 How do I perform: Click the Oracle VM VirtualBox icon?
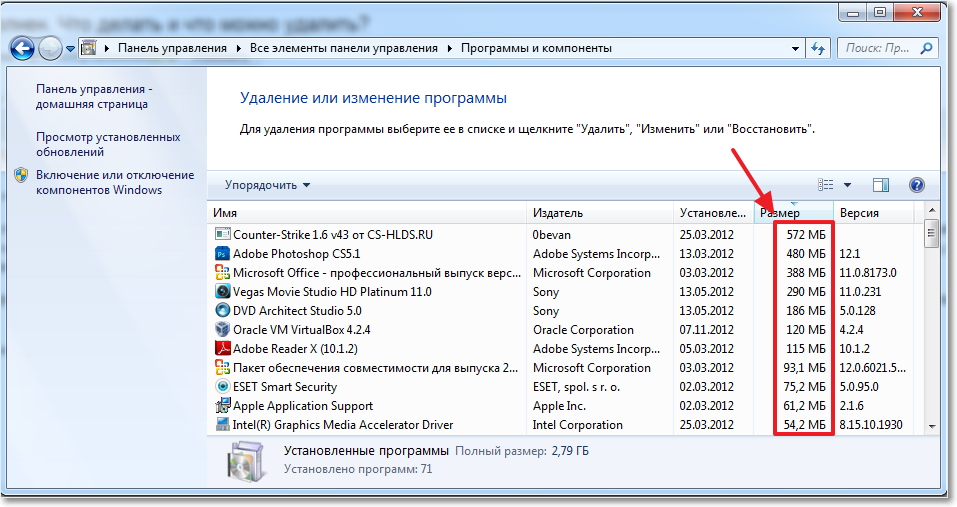click(x=223, y=330)
